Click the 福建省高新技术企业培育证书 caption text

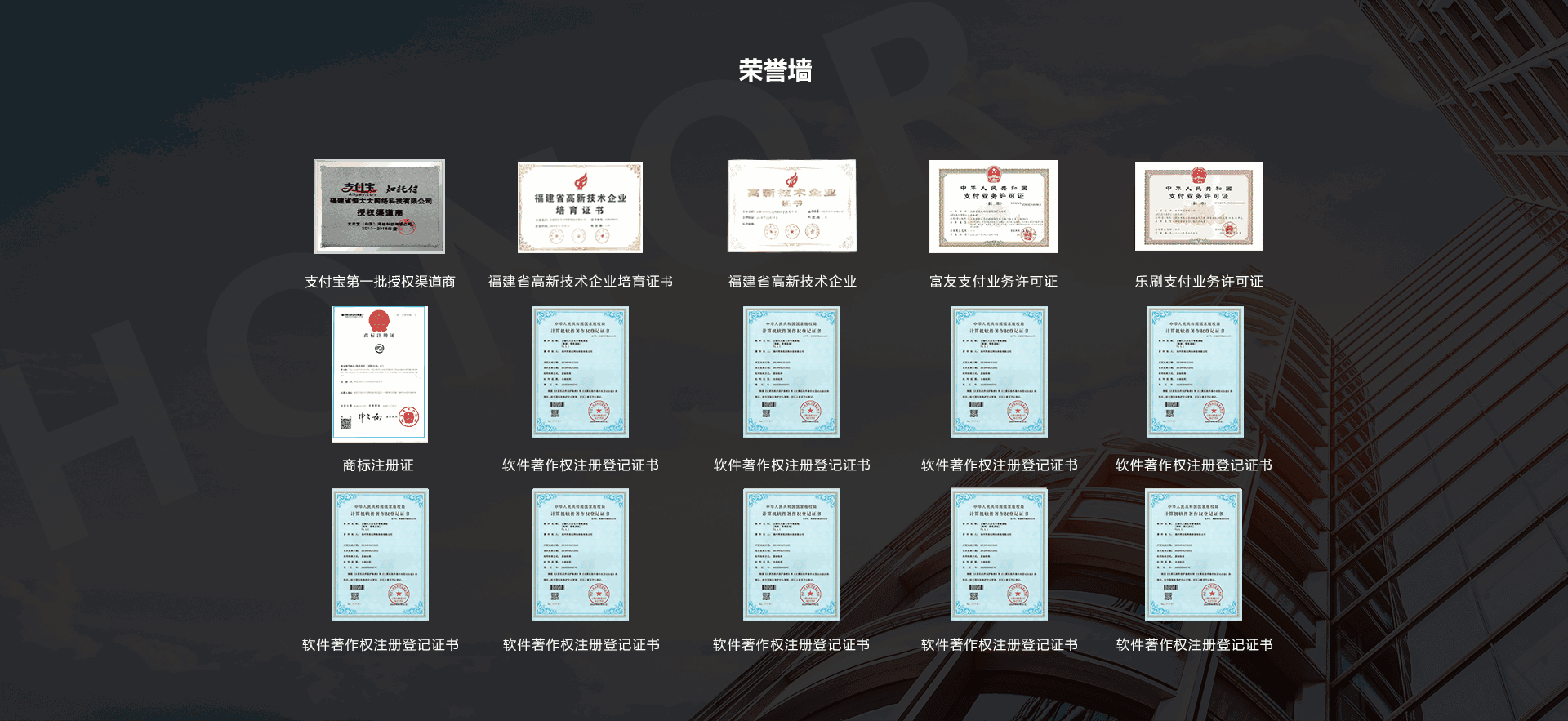580,282
